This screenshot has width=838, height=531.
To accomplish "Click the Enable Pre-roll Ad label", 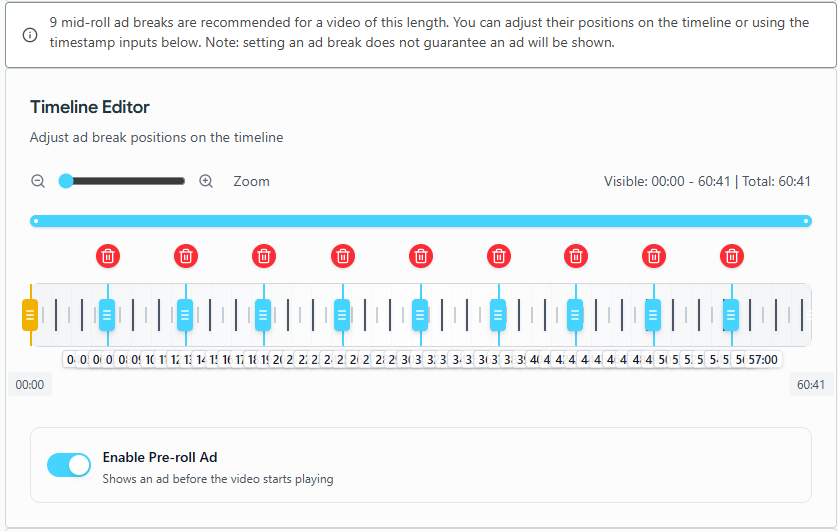I will click(x=160, y=457).
